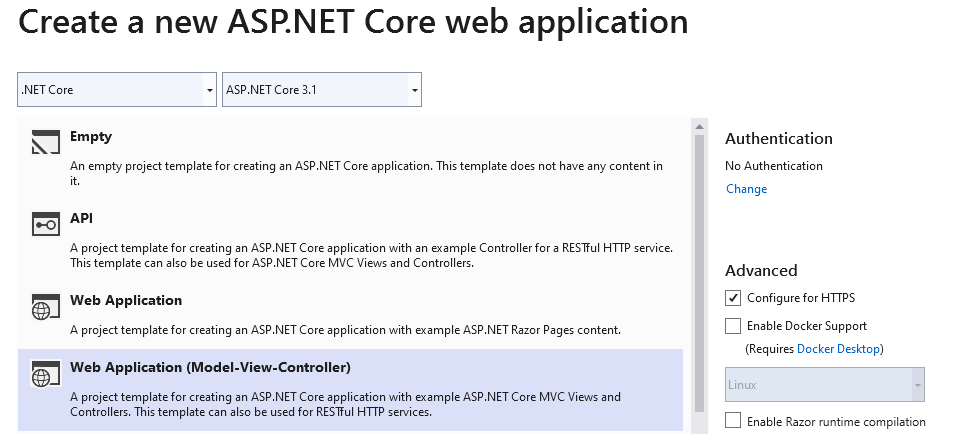Change the authentication setting

pos(746,189)
